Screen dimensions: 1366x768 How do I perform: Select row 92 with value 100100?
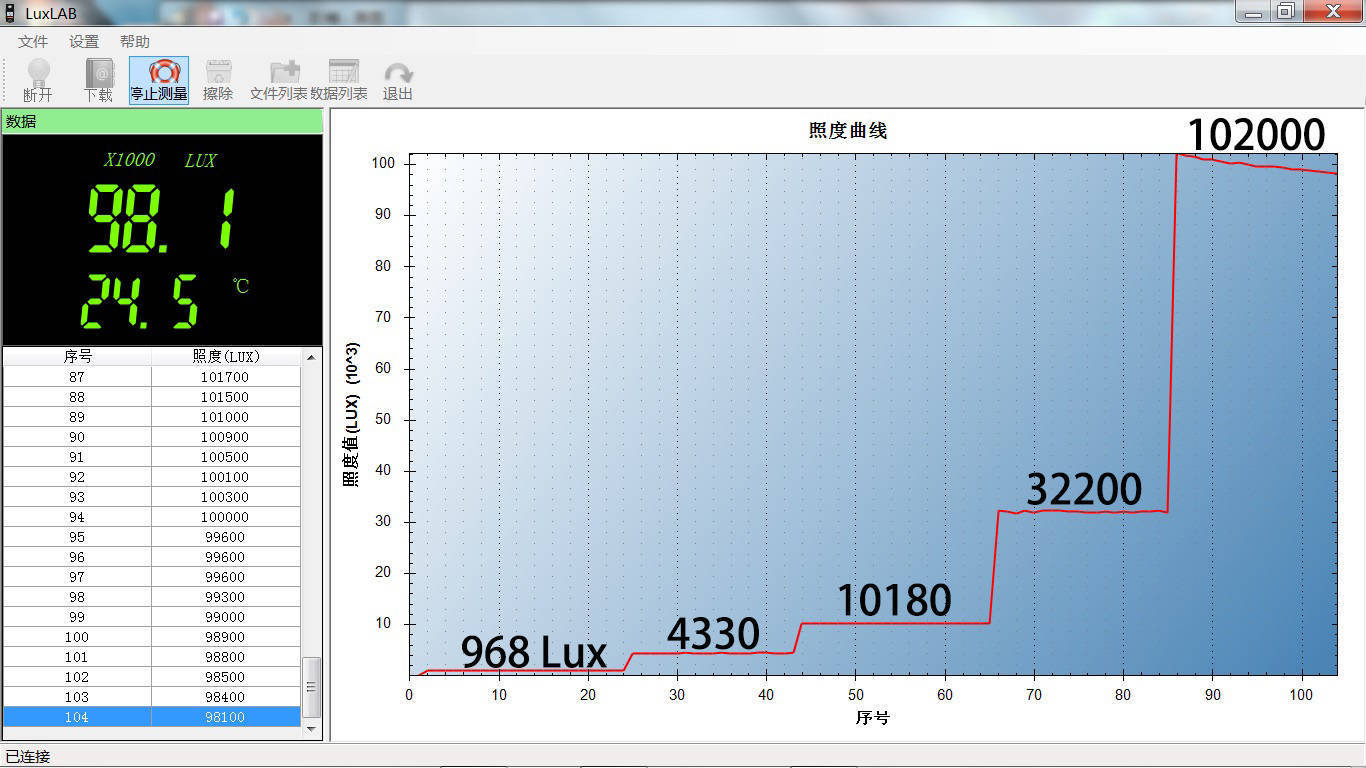pyautogui.click(x=152, y=477)
